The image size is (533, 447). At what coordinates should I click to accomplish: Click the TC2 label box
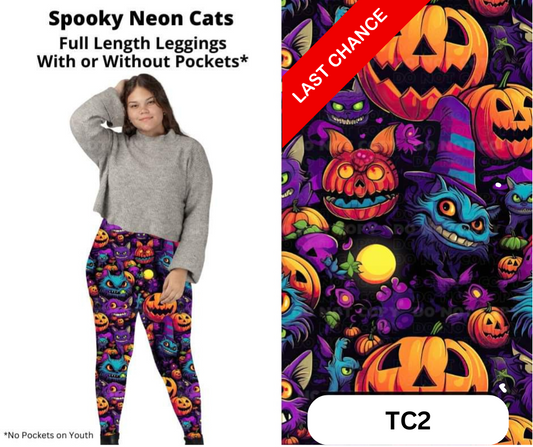(408, 420)
